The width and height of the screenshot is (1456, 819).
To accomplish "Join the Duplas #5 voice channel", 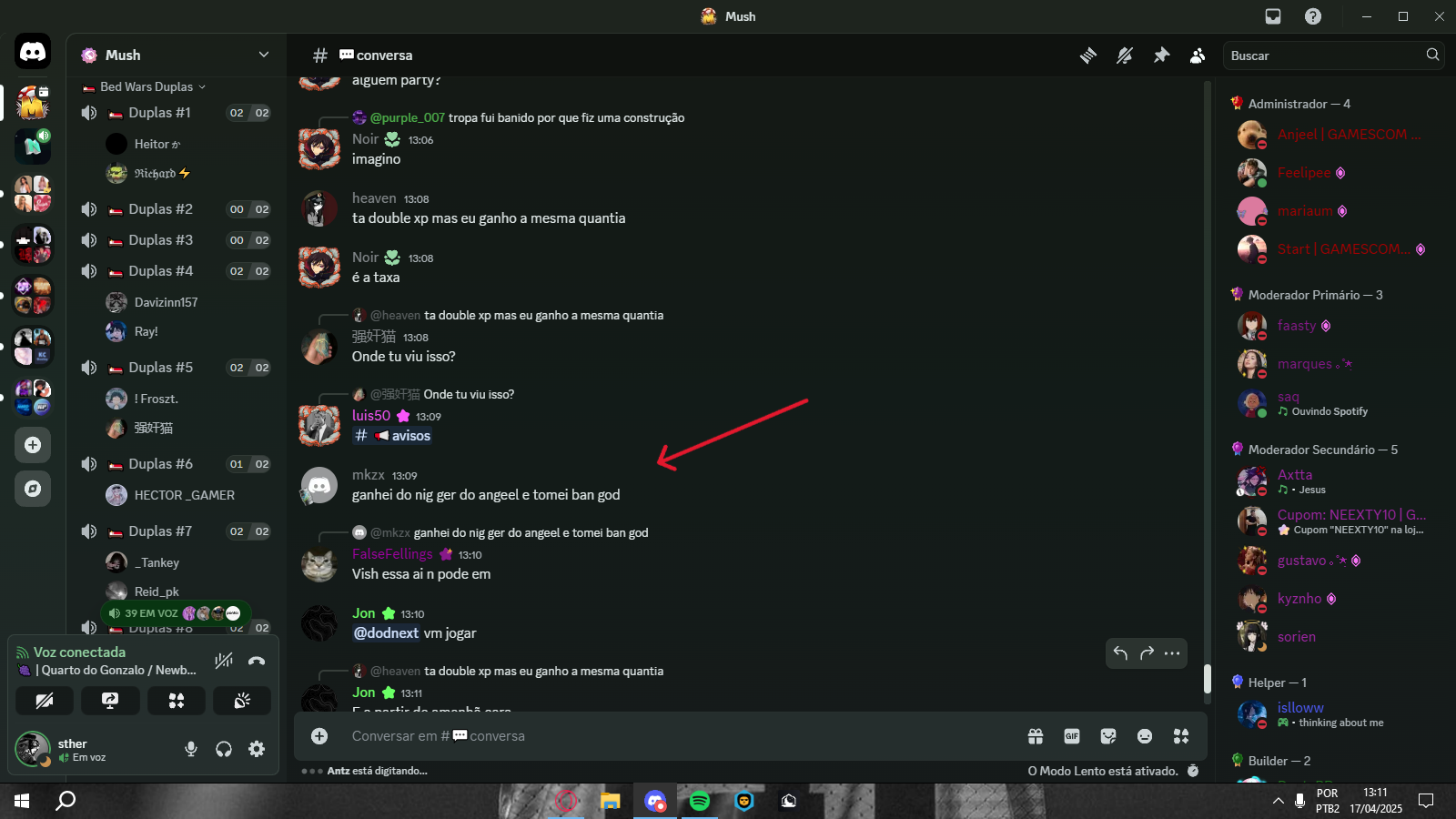I will pos(177,368).
